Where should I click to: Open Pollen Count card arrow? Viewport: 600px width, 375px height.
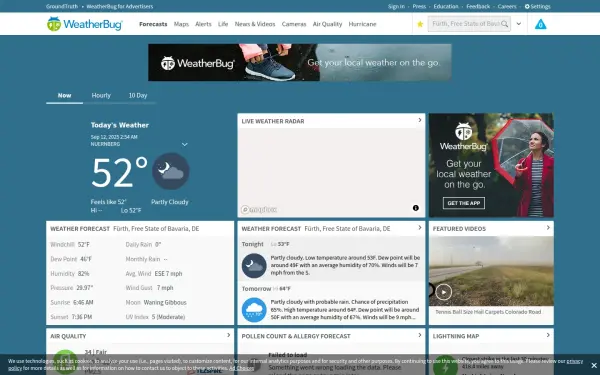pyautogui.click(x=420, y=335)
